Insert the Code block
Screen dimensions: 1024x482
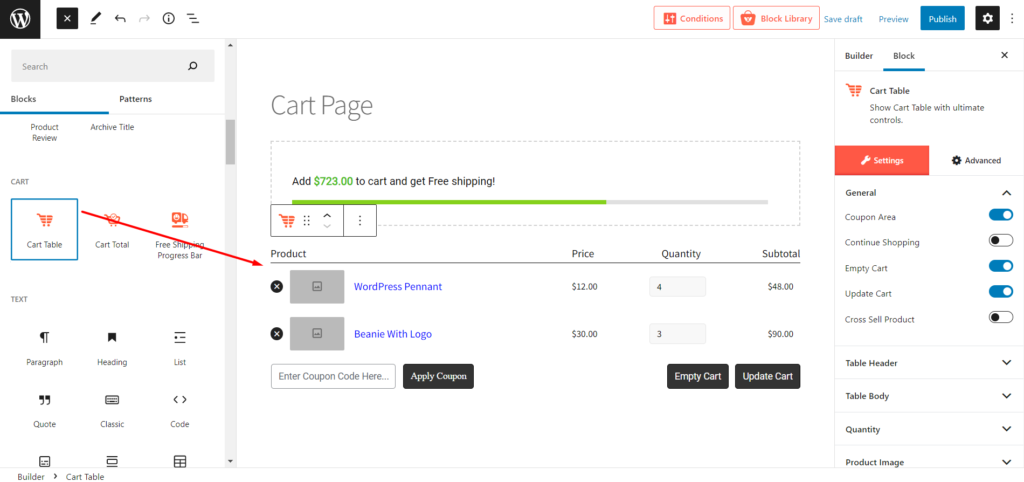pos(180,410)
